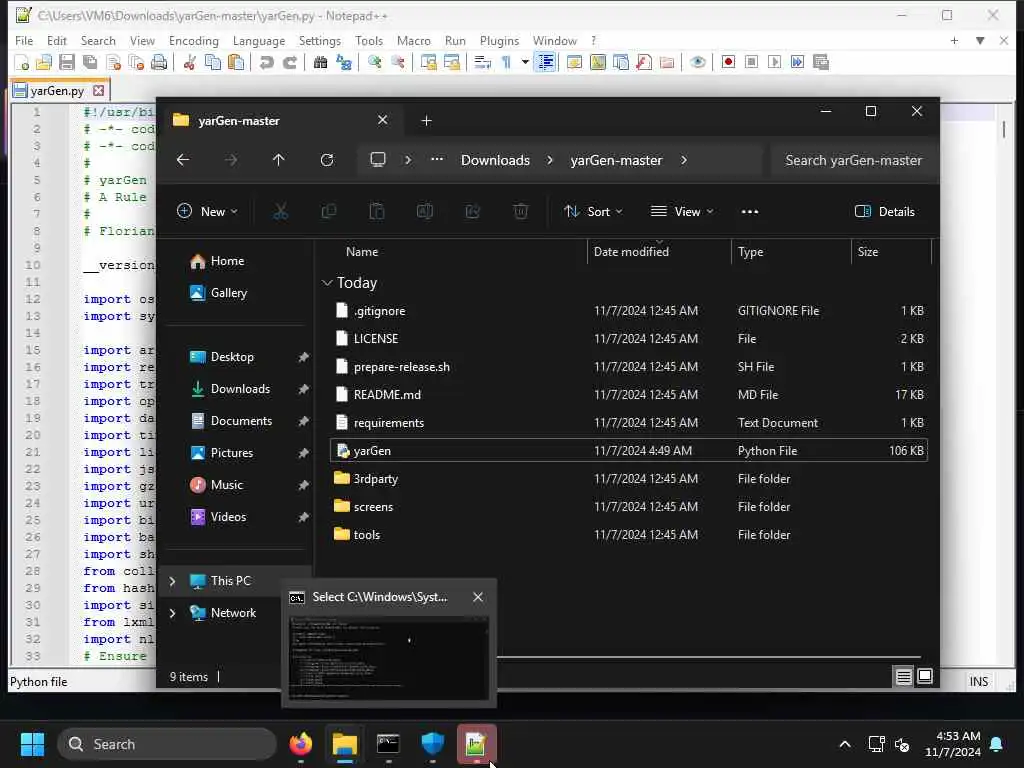Select the 3rdparty folder

click(628, 479)
